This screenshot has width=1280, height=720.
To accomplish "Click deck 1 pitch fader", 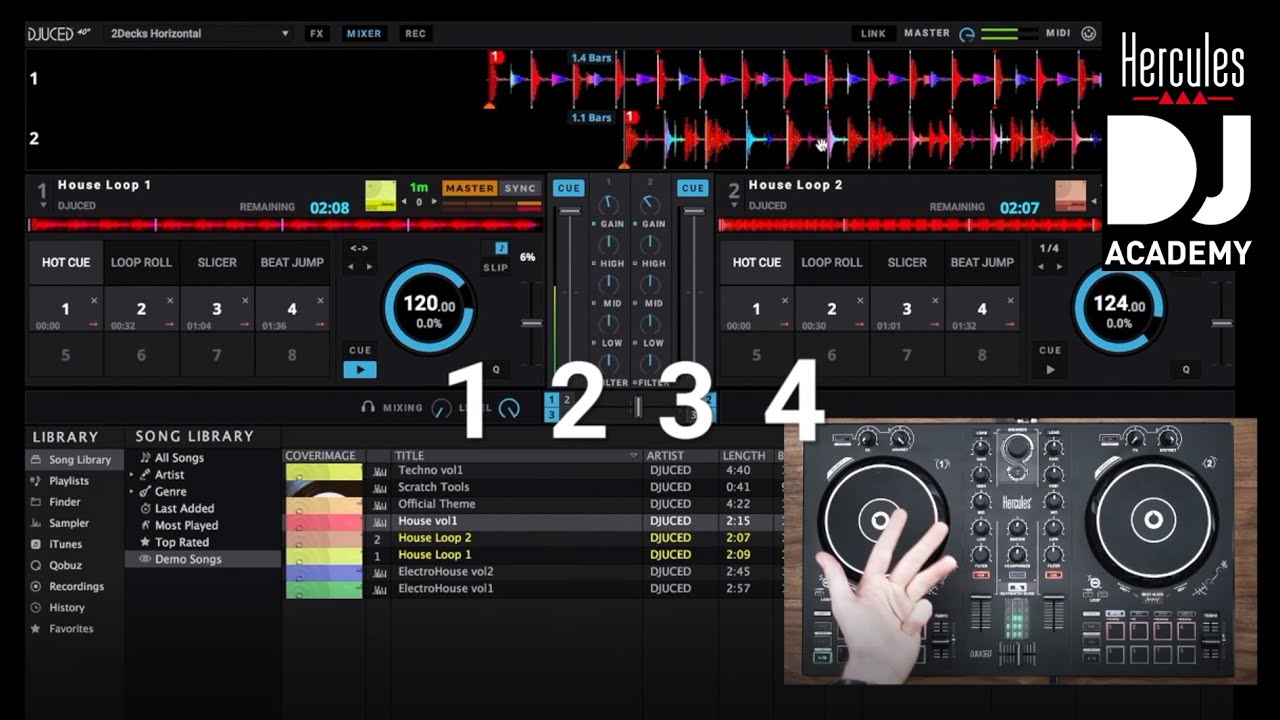I will (x=532, y=323).
